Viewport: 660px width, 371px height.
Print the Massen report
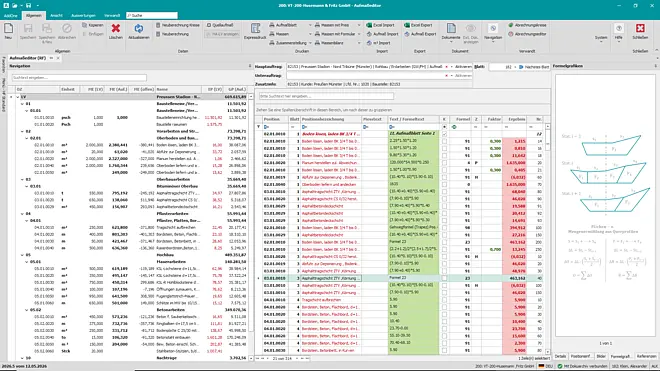[x=279, y=34]
